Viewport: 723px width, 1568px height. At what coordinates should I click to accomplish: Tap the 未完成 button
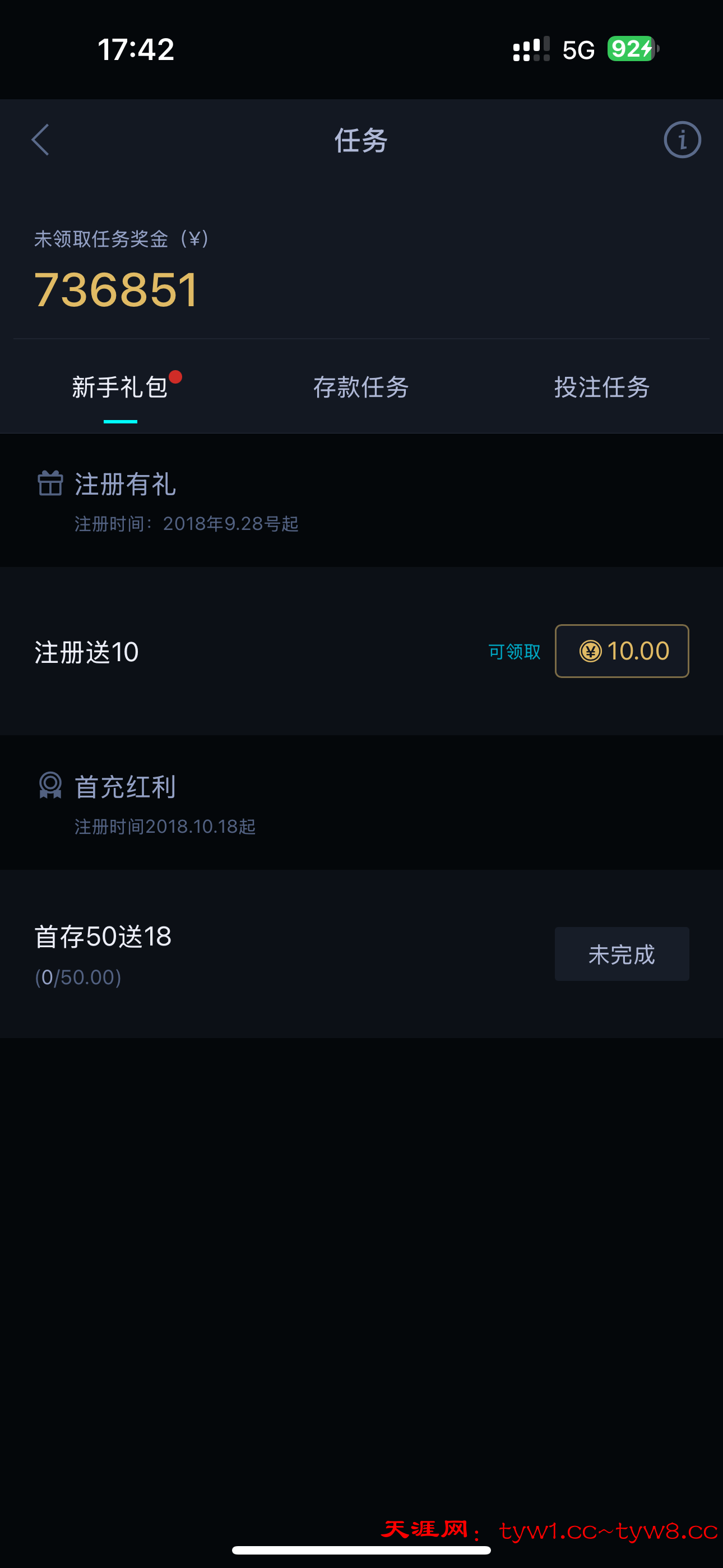pyautogui.click(x=622, y=954)
